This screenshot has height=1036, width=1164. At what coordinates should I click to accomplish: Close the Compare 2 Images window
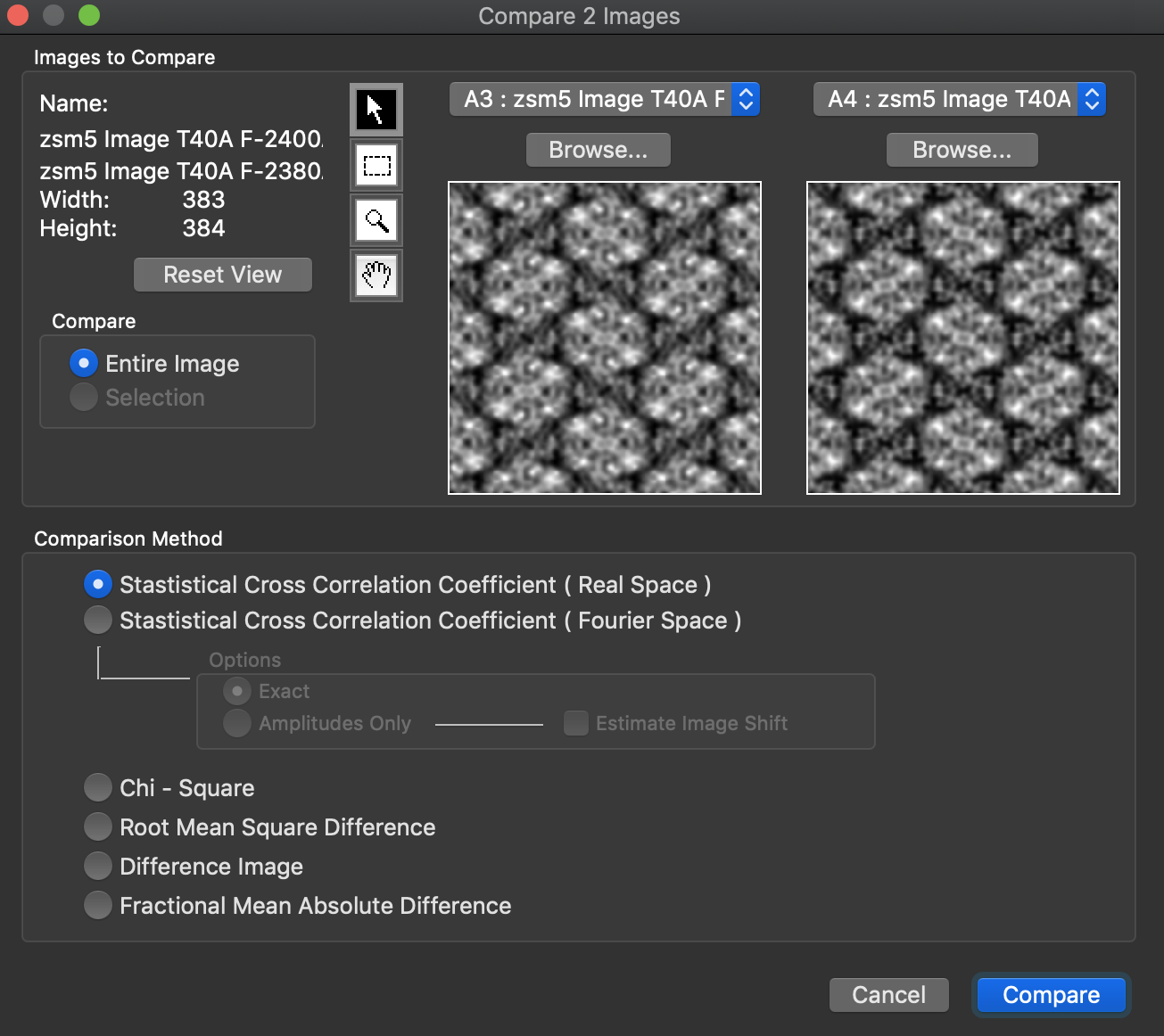tap(18, 15)
